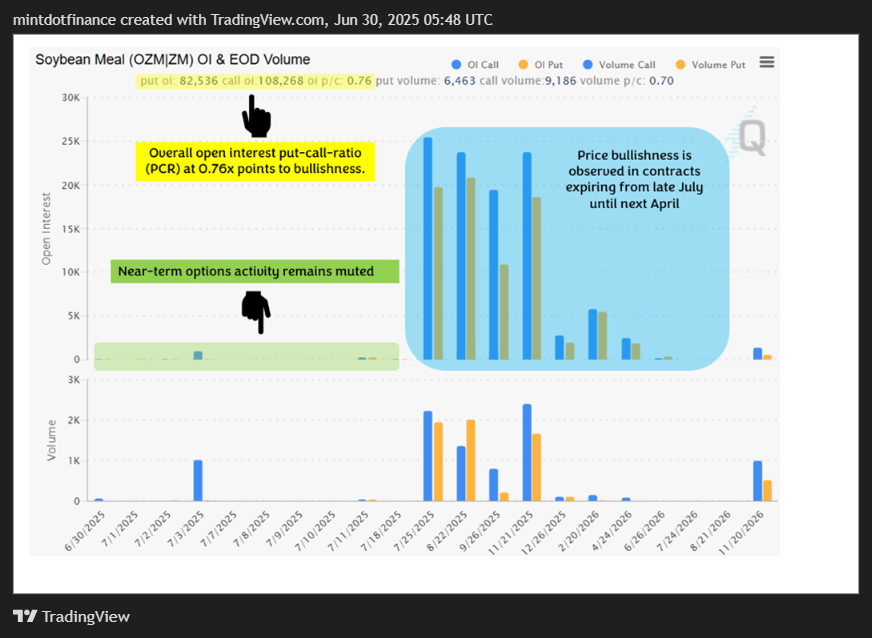Click the 'oi p/c: 0.76' value
This screenshot has width=872, height=638.
point(339,81)
